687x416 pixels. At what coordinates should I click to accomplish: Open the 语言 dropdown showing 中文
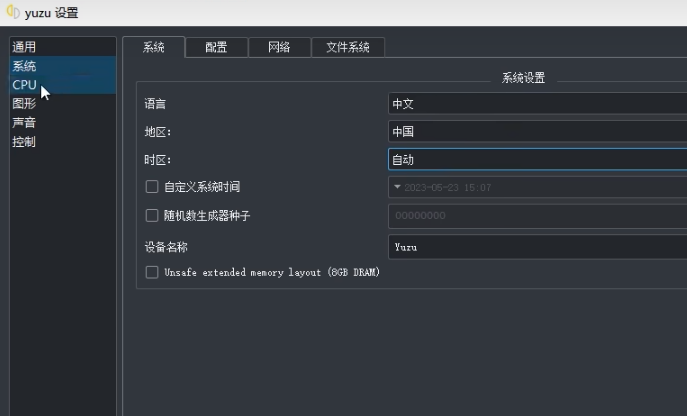point(537,103)
